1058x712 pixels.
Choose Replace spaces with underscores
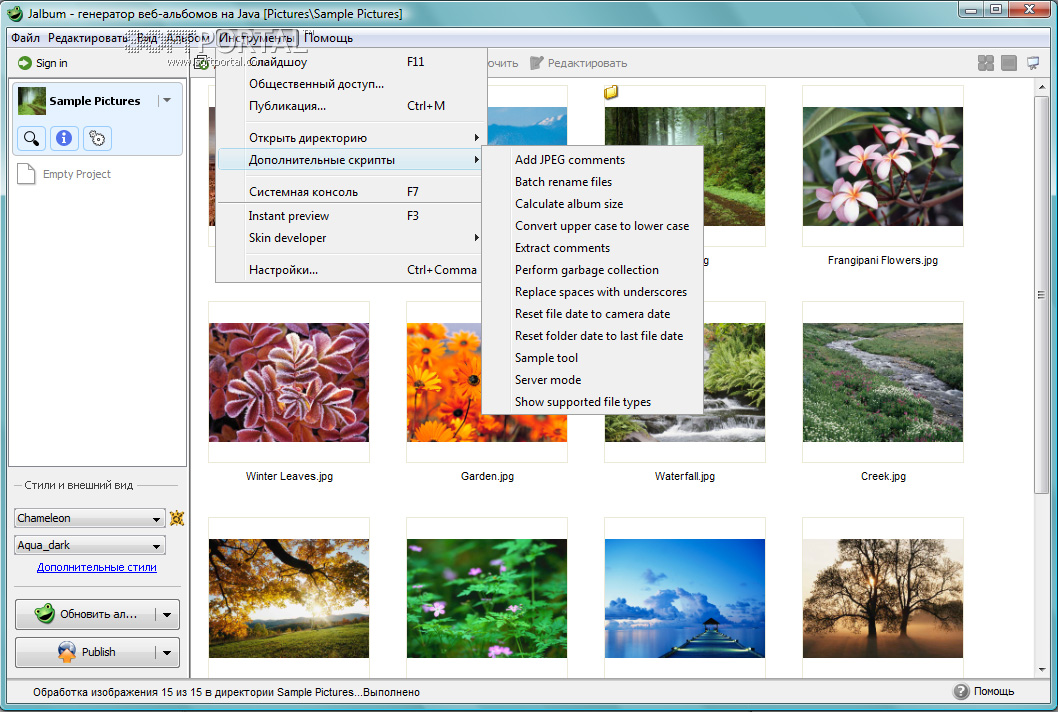point(592,292)
